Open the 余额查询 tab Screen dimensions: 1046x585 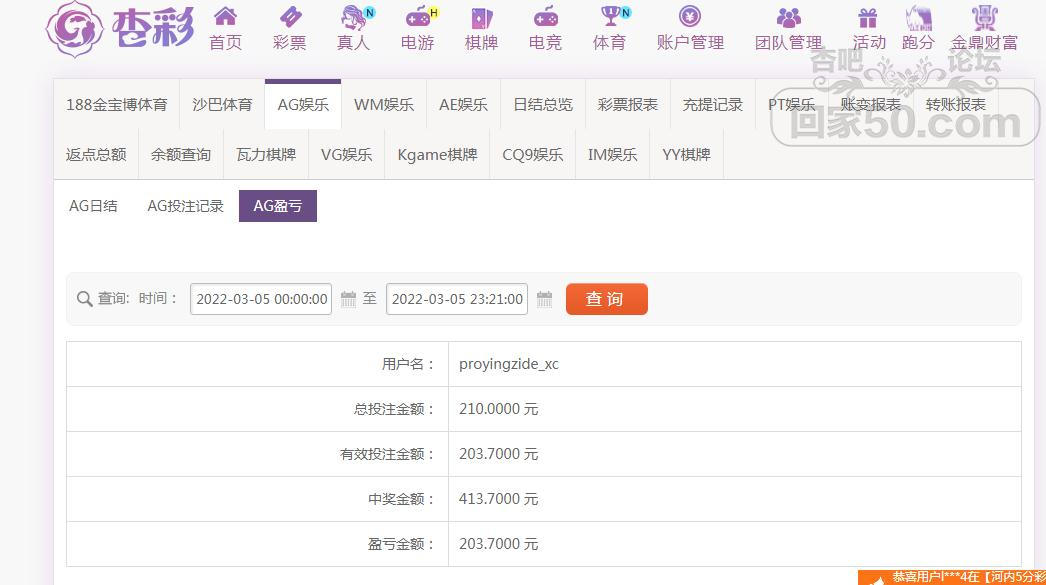(x=181, y=155)
